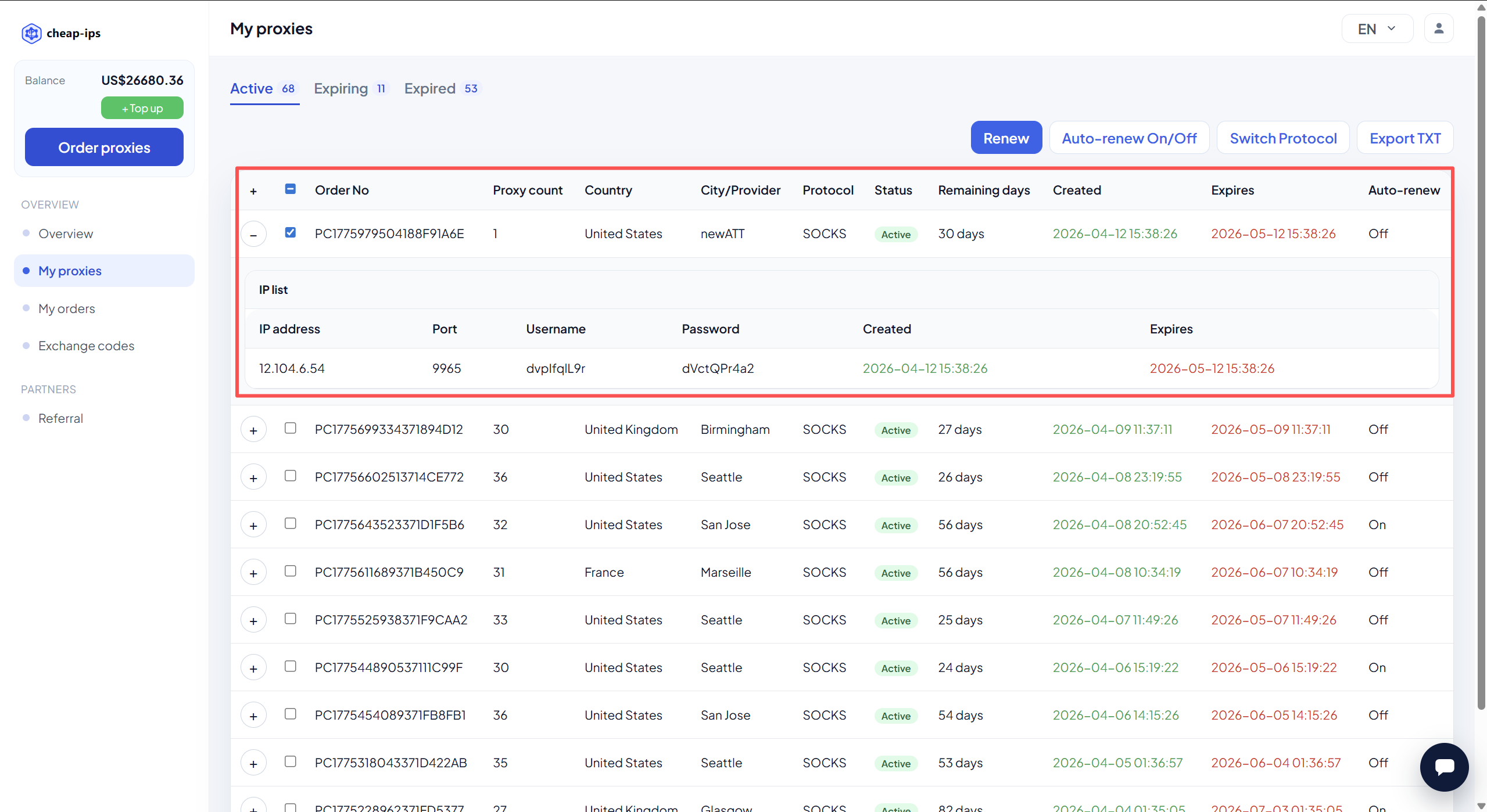Open My orders in sidebar
The height and width of the screenshot is (812, 1487).
(x=67, y=308)
